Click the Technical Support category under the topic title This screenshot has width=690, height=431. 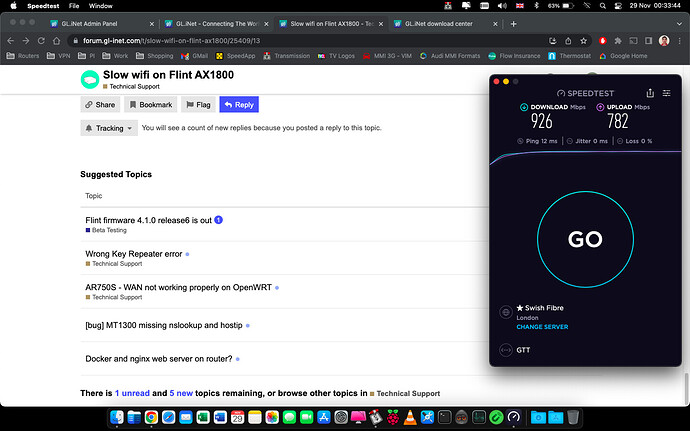131,87
